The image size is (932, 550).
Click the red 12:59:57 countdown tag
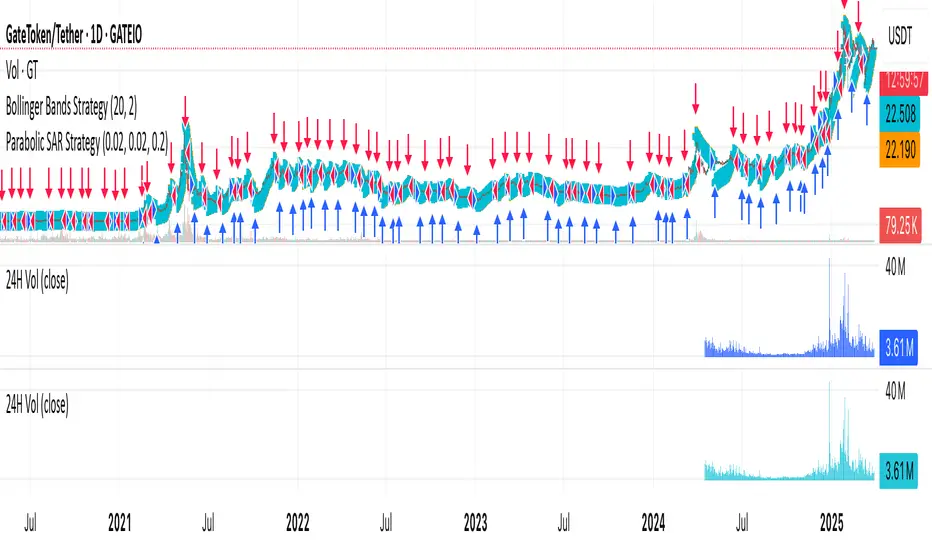(x=904, y=81)
